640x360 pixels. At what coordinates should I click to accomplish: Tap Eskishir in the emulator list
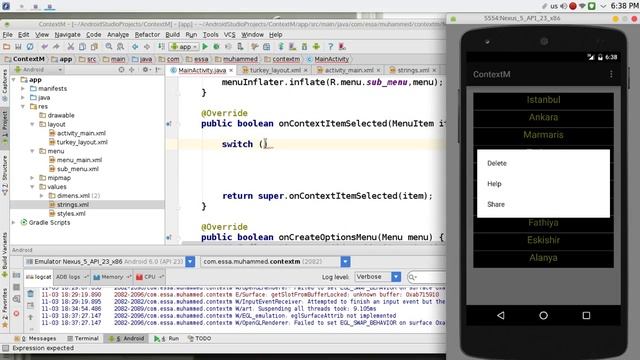[543, 240]
